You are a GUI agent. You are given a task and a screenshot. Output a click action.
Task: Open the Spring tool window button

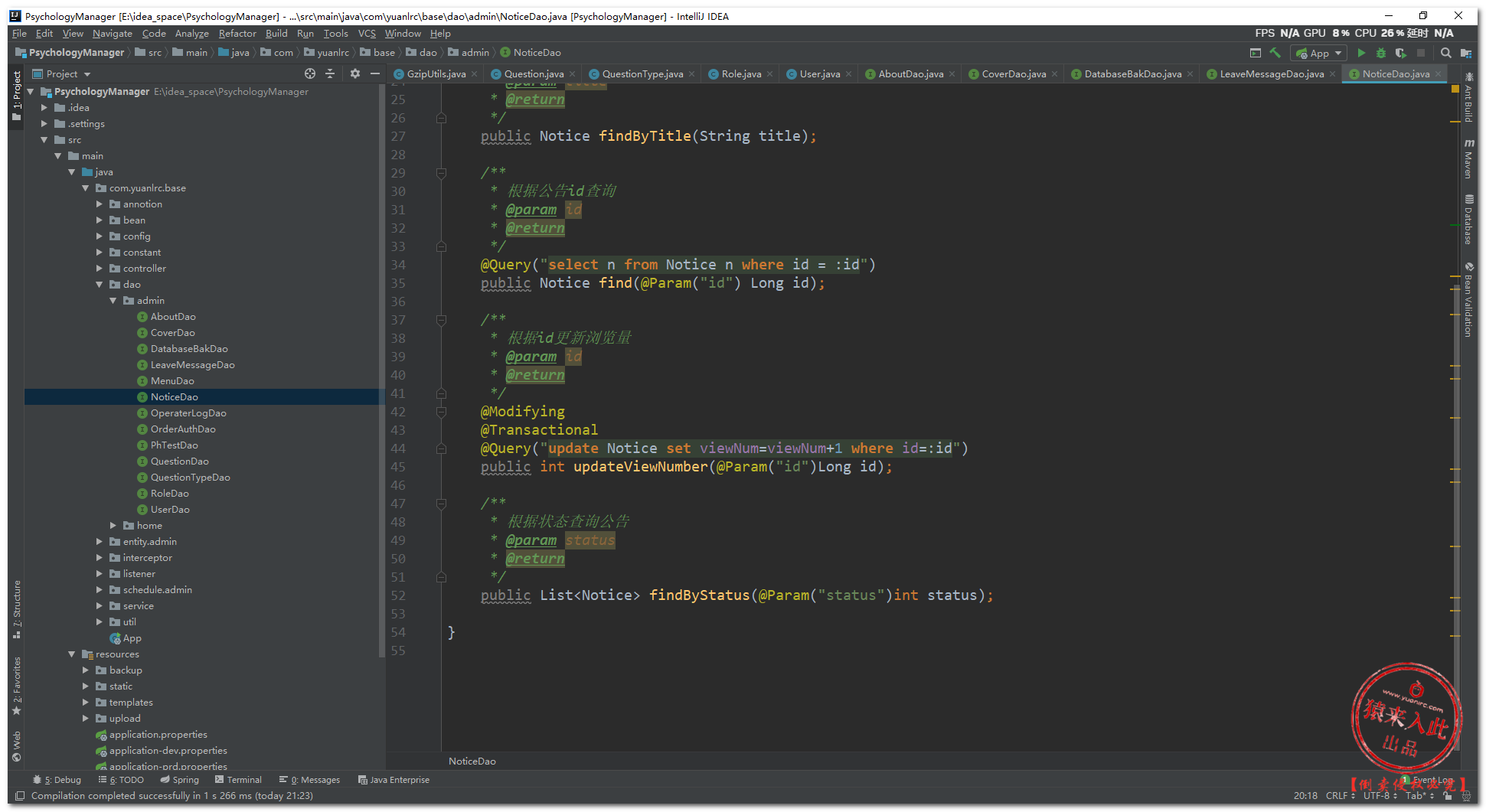[180, 780]
